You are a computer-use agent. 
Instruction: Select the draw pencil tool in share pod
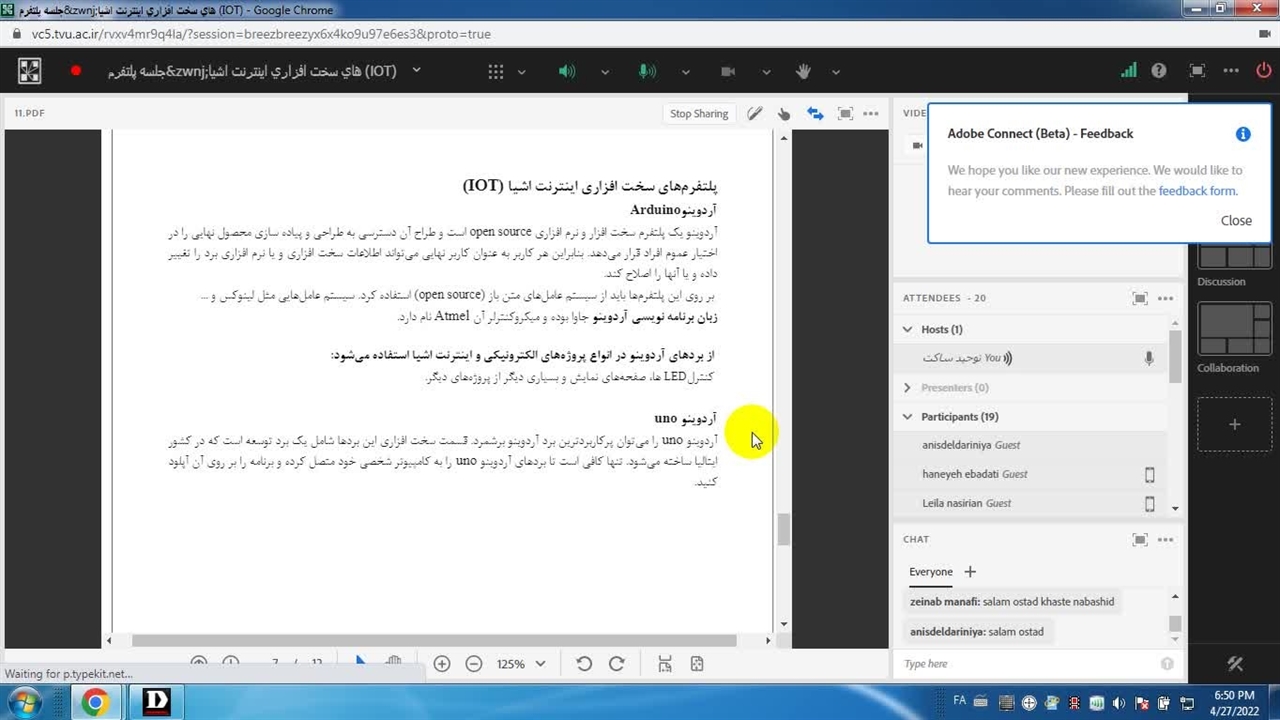click(x=755, y=114)
